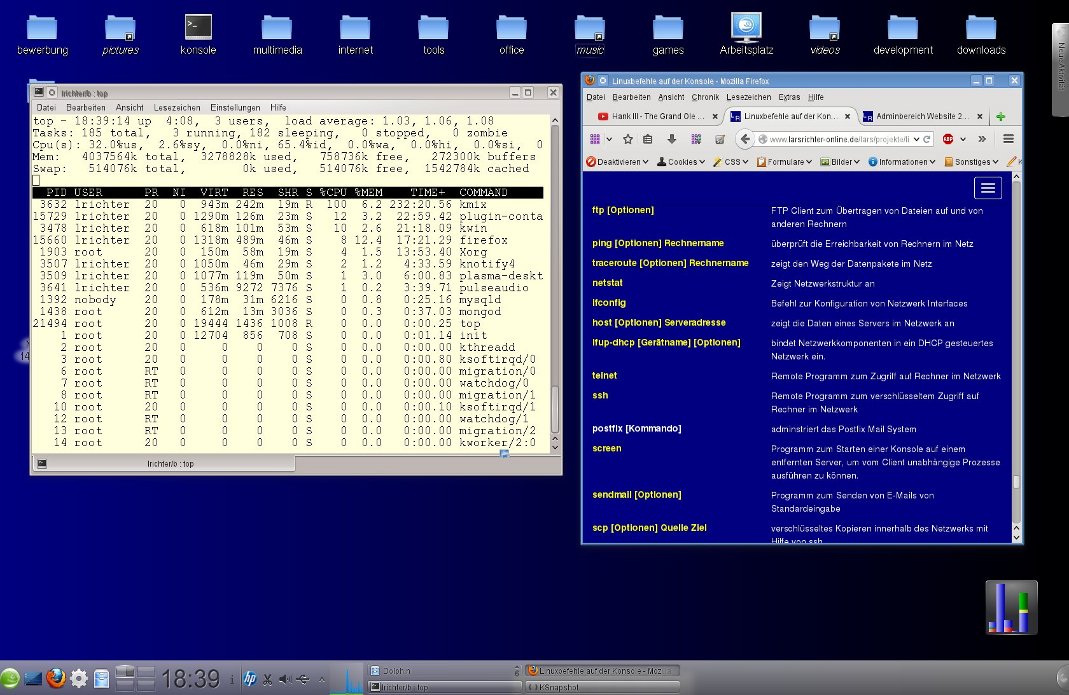Click the back arrow in Firefox

click(744, 139)
